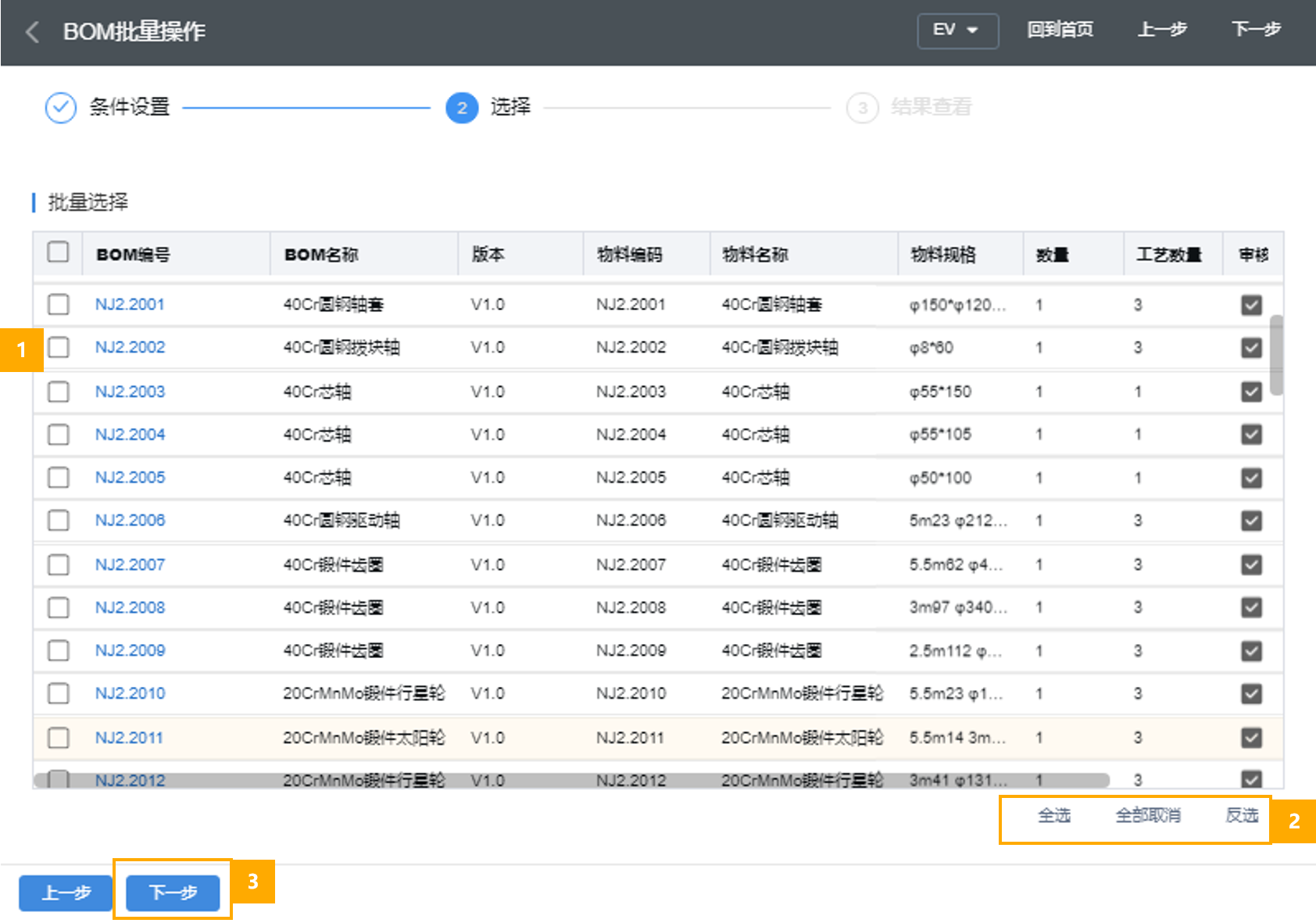Click the 20CrMnMo锻件太阳轮 BOM名称 cell
Screen dimensions: 1316x923
pyautogui.click(x=364, y=738)
